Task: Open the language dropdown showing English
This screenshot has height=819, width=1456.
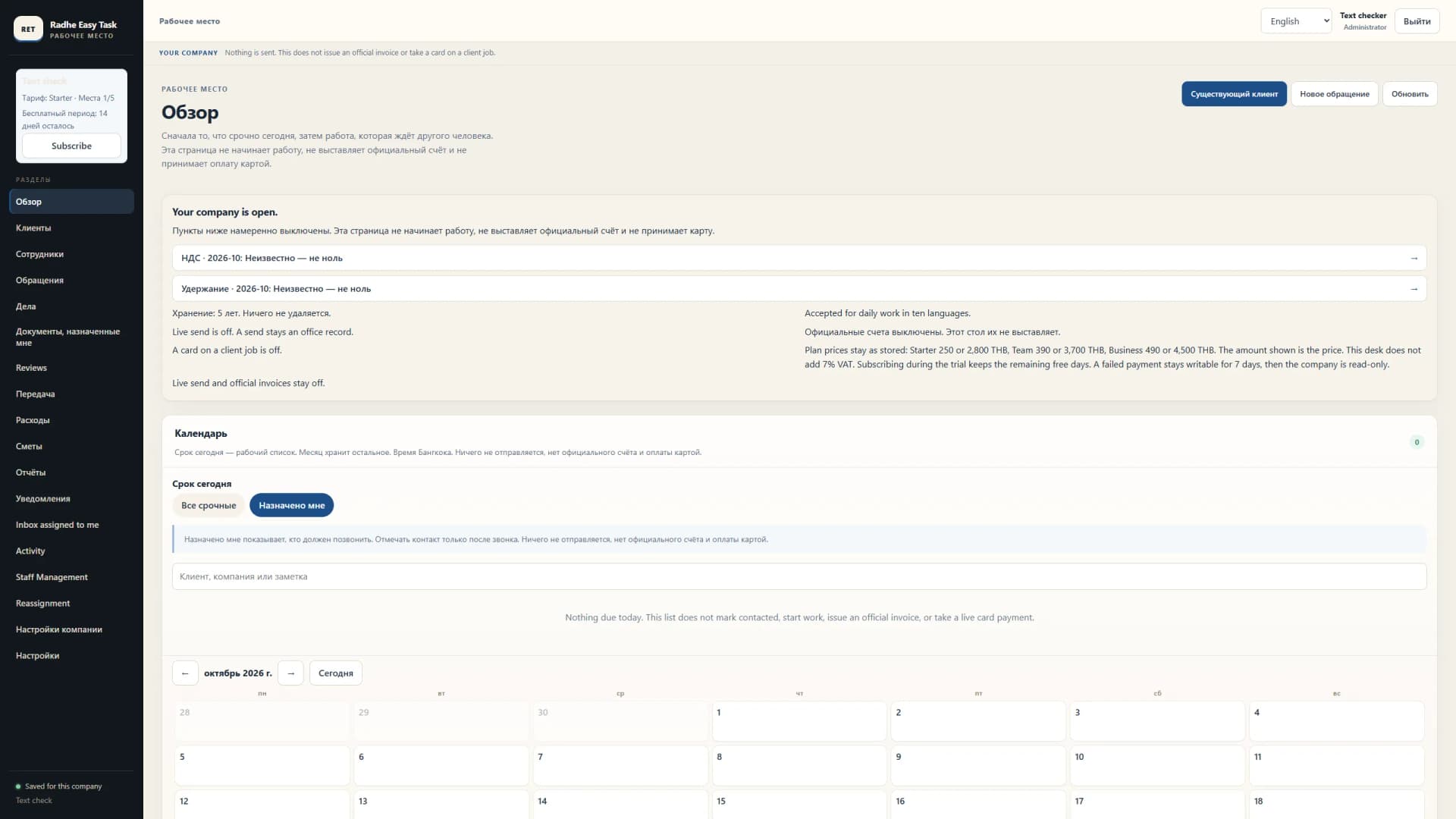Action: pos(1296,21)
